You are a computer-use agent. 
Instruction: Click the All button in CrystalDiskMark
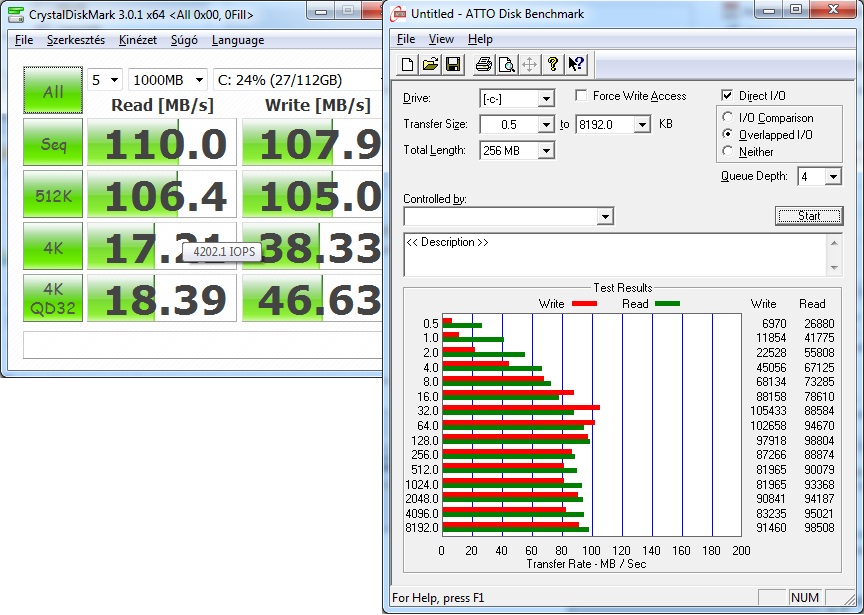click(x=53, y=91)
